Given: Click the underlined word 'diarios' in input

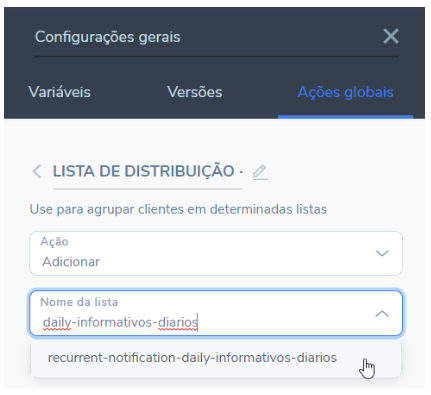Looking at the screenshot, I should pyautogui.click(x=178, y=323).
